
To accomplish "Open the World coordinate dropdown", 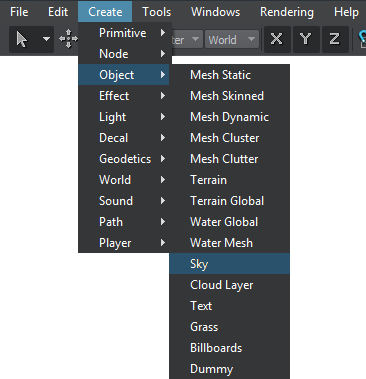I will click(232, 40).
